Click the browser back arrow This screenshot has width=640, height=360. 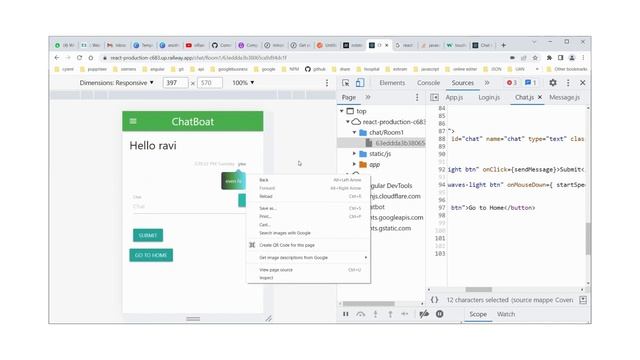[x=57, y=58]
